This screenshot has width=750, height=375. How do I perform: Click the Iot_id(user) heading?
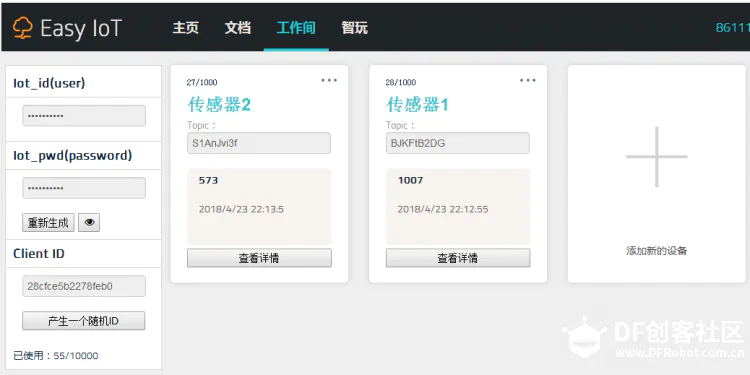(49, 83)
